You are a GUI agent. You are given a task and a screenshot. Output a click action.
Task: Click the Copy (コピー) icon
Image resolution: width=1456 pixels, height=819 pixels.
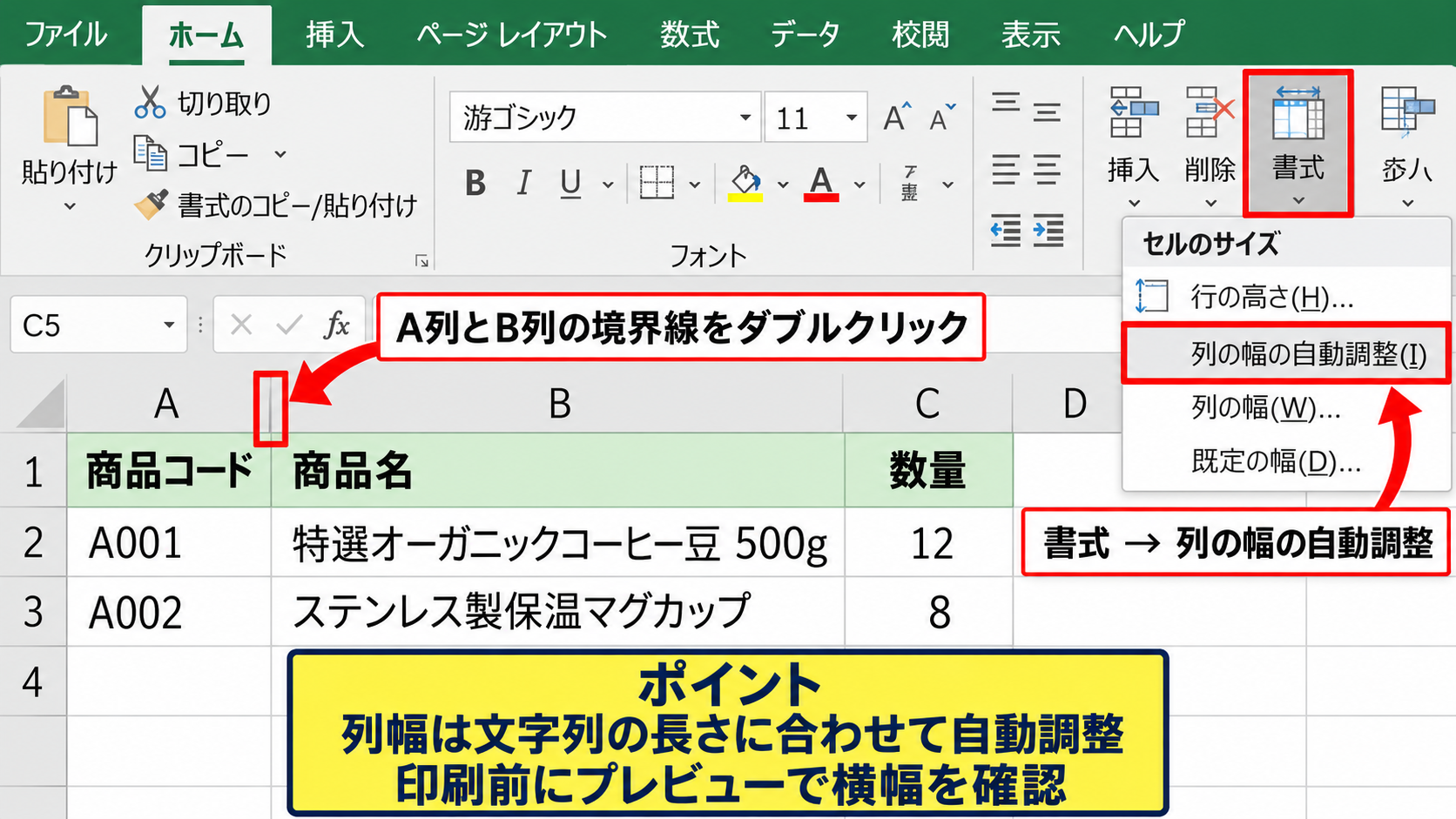click(x=150, y=153)
